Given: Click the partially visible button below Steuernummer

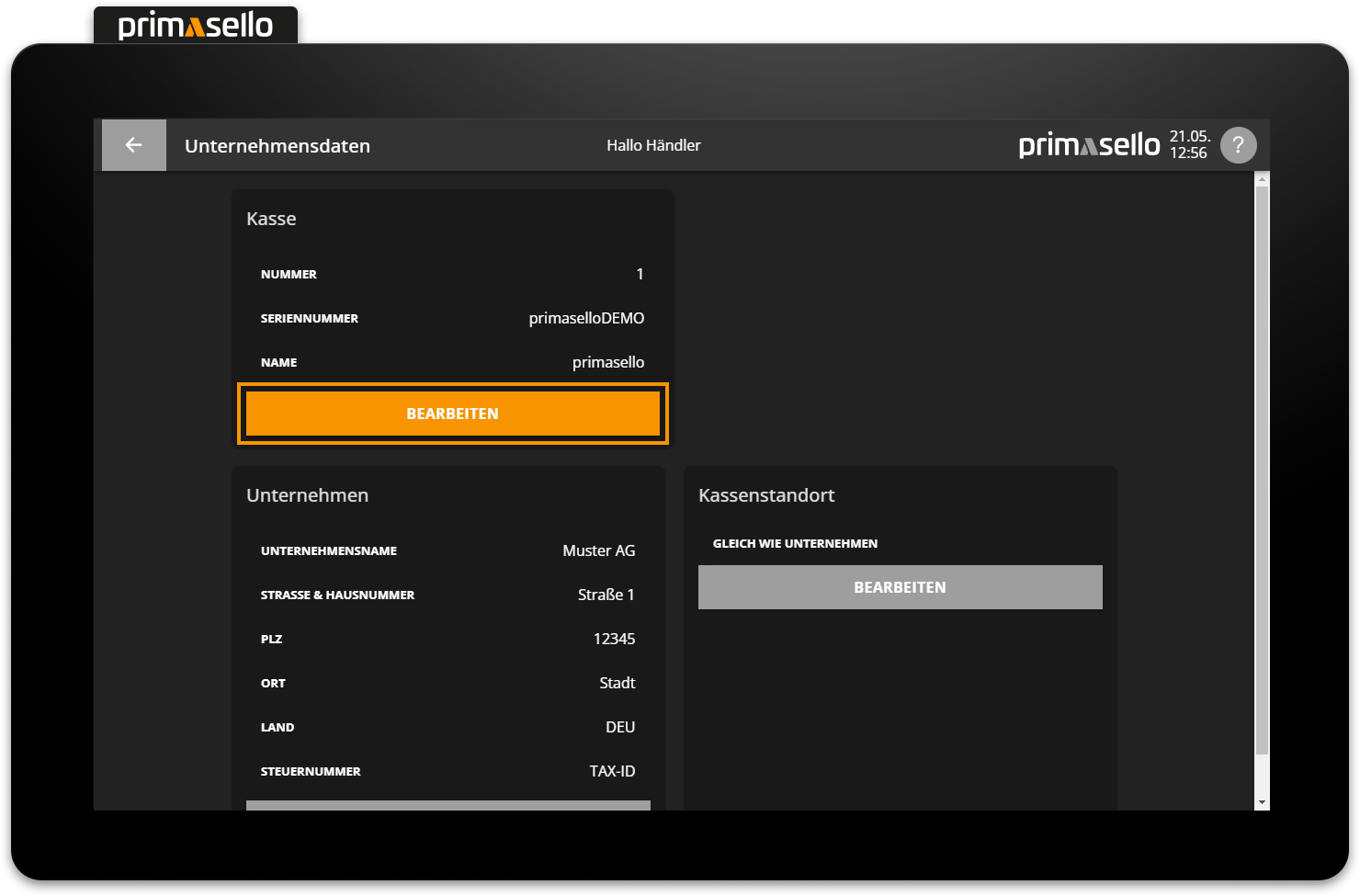Looking at the screenshot, I should (448, 805).
